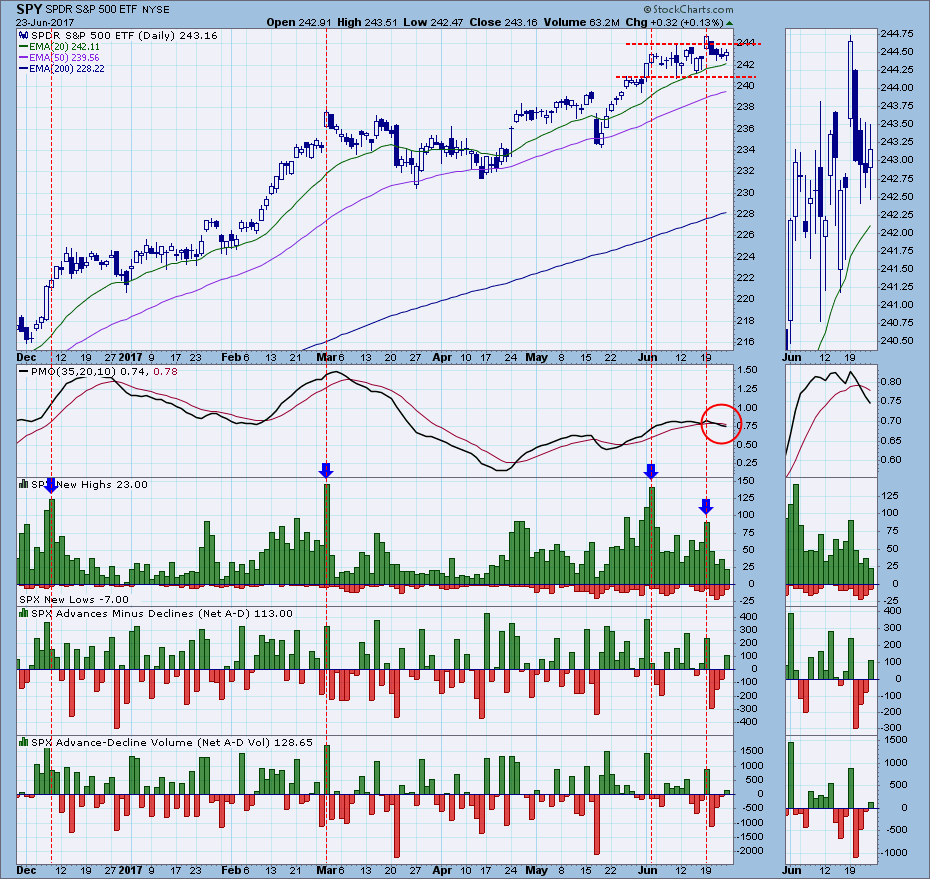Click the candlestick icon beside SPDR S&P 500 ETF (Daily)
This screenshot has height=879, width=930.
[24, 36]
